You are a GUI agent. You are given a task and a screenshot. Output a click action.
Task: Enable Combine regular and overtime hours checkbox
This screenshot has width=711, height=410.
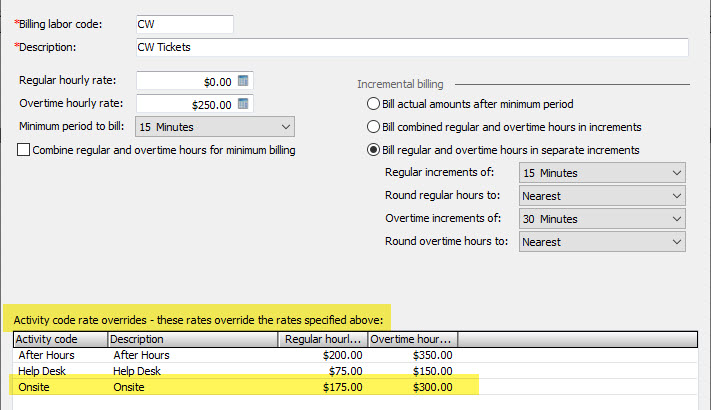[x=24, y=150]
